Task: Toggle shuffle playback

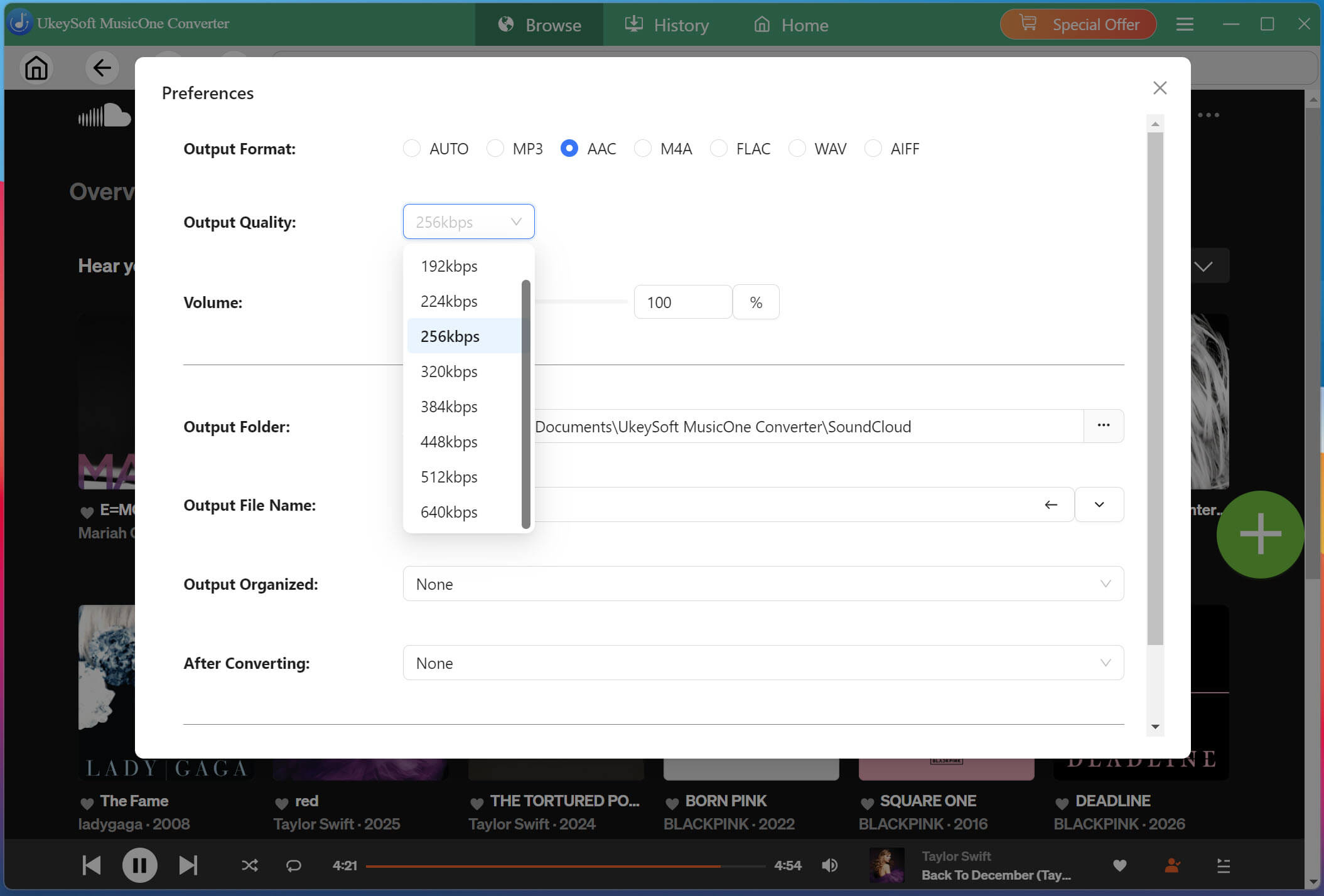Action: click(x=249, y=866)
